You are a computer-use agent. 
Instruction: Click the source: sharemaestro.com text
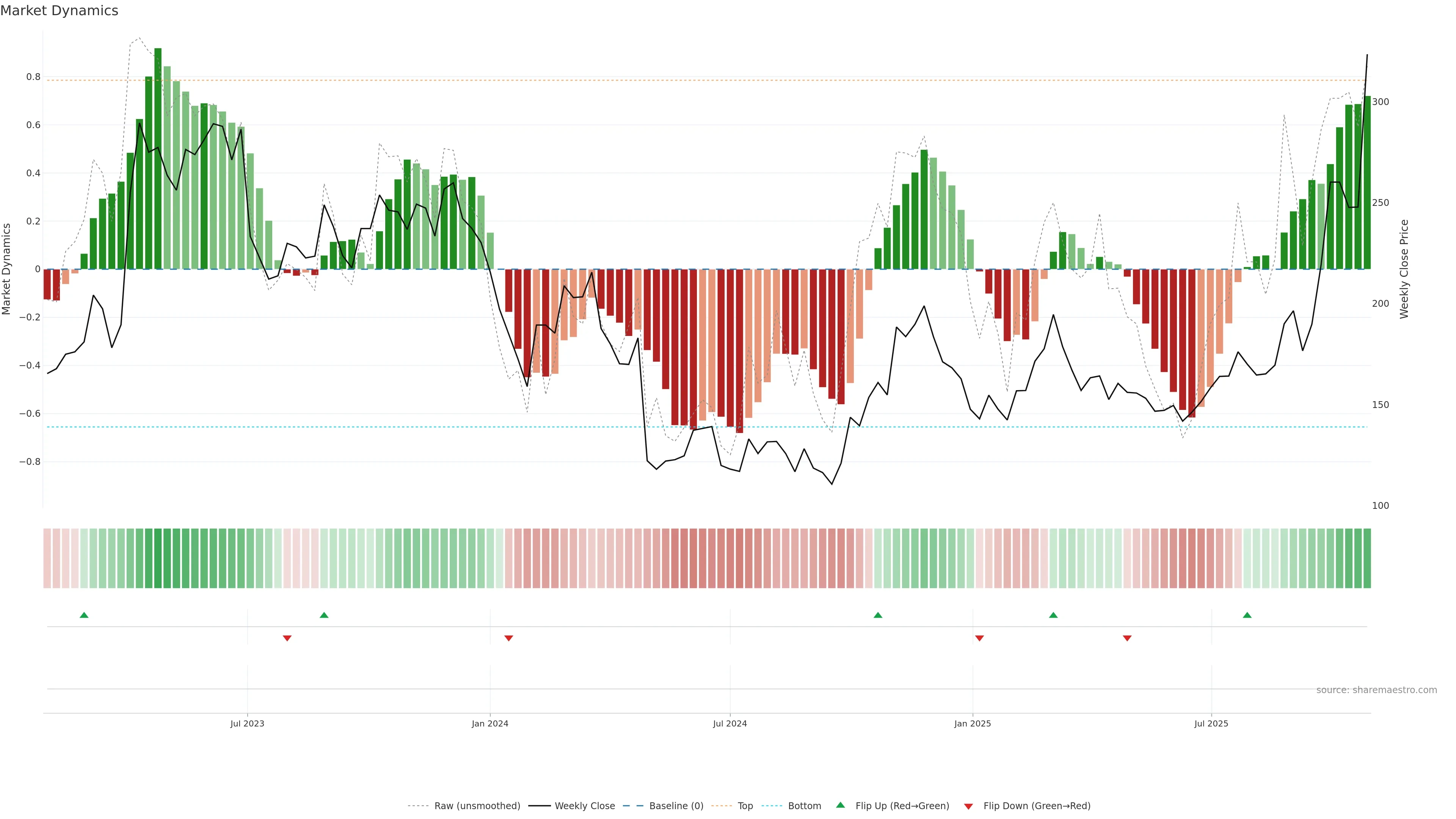[x=1376, y=690]
